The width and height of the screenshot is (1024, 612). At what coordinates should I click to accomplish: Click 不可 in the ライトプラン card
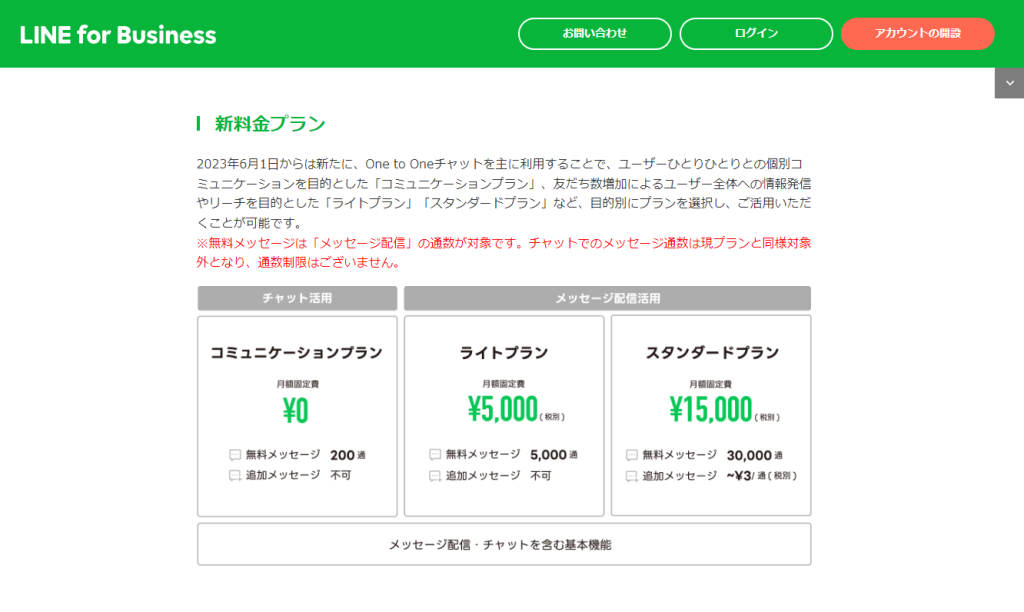point(541,475)
